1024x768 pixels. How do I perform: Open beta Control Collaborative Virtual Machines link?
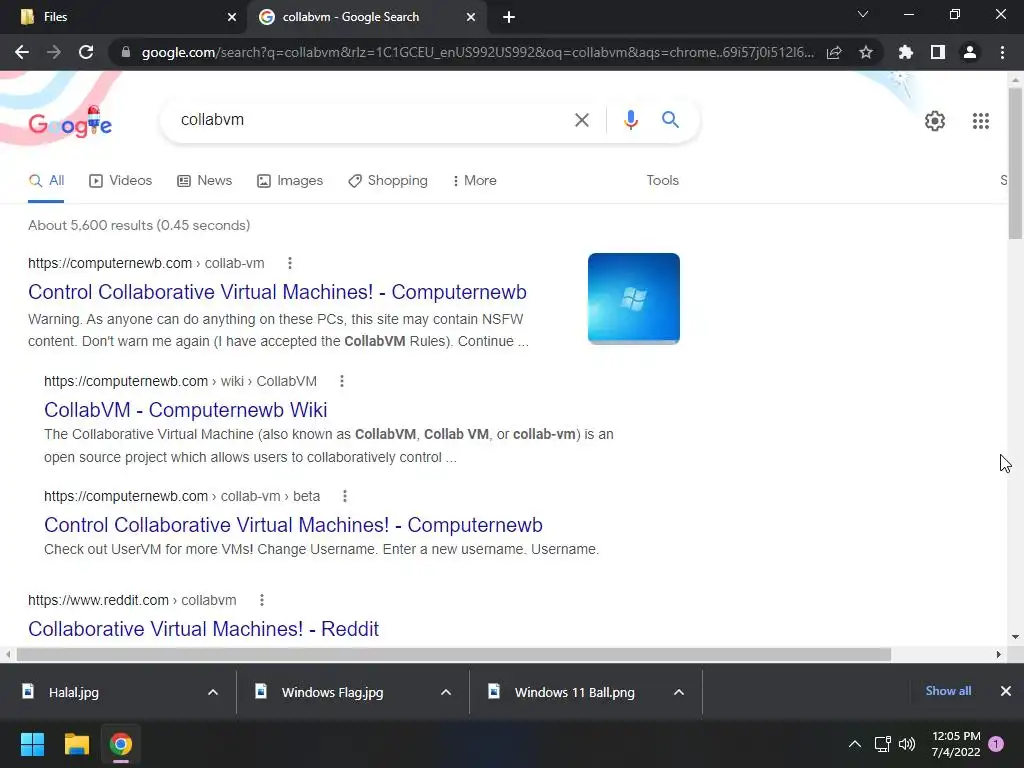coord(293,525)
